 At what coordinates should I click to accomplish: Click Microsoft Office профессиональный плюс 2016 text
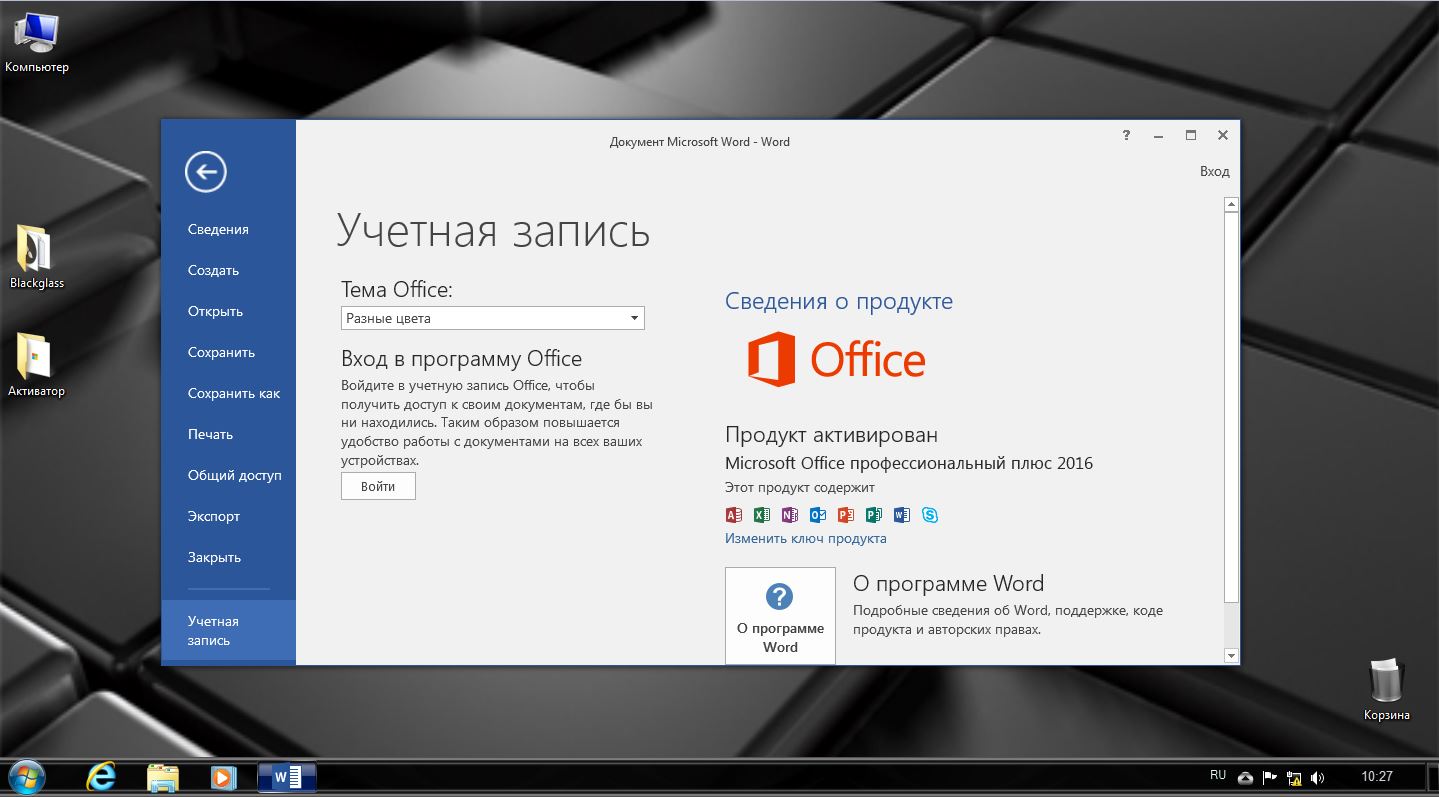(909, 463)
